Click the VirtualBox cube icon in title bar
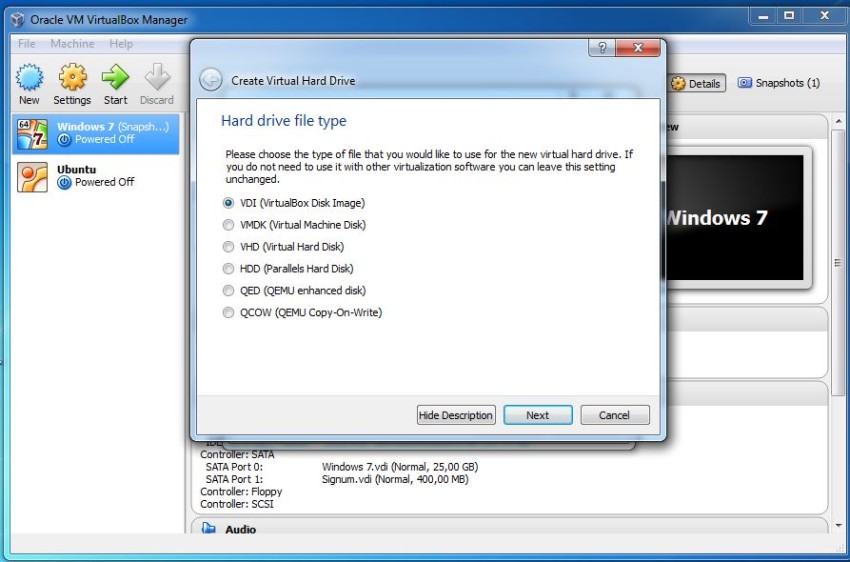The image size is (850, 562). pyautogui.click(x=18, y=20)
